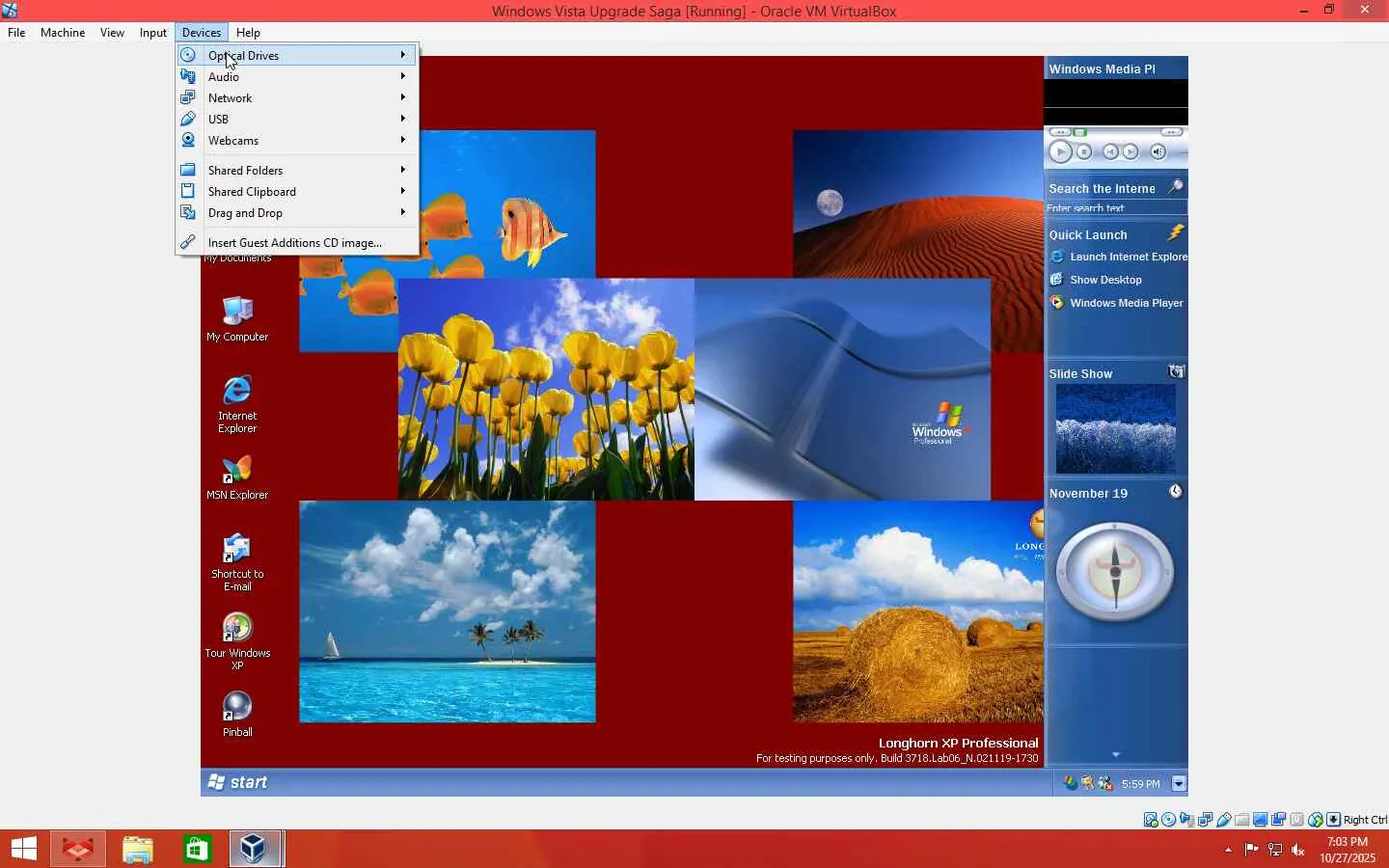
Task: Expand the Shared Clipboard submenu
Action: coord(297,192)
